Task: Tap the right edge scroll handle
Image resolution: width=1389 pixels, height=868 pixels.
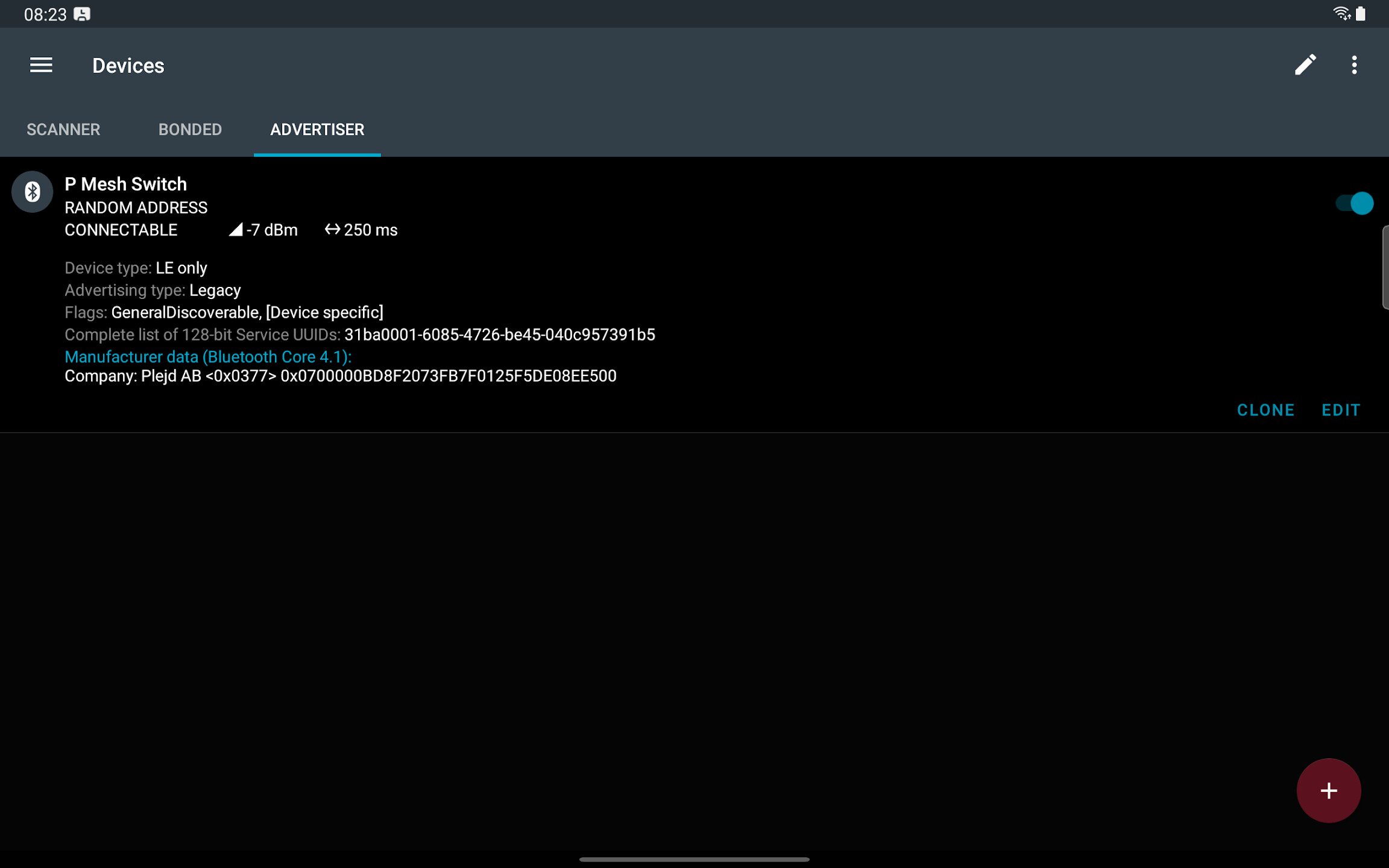Action: pos(1385,268)
